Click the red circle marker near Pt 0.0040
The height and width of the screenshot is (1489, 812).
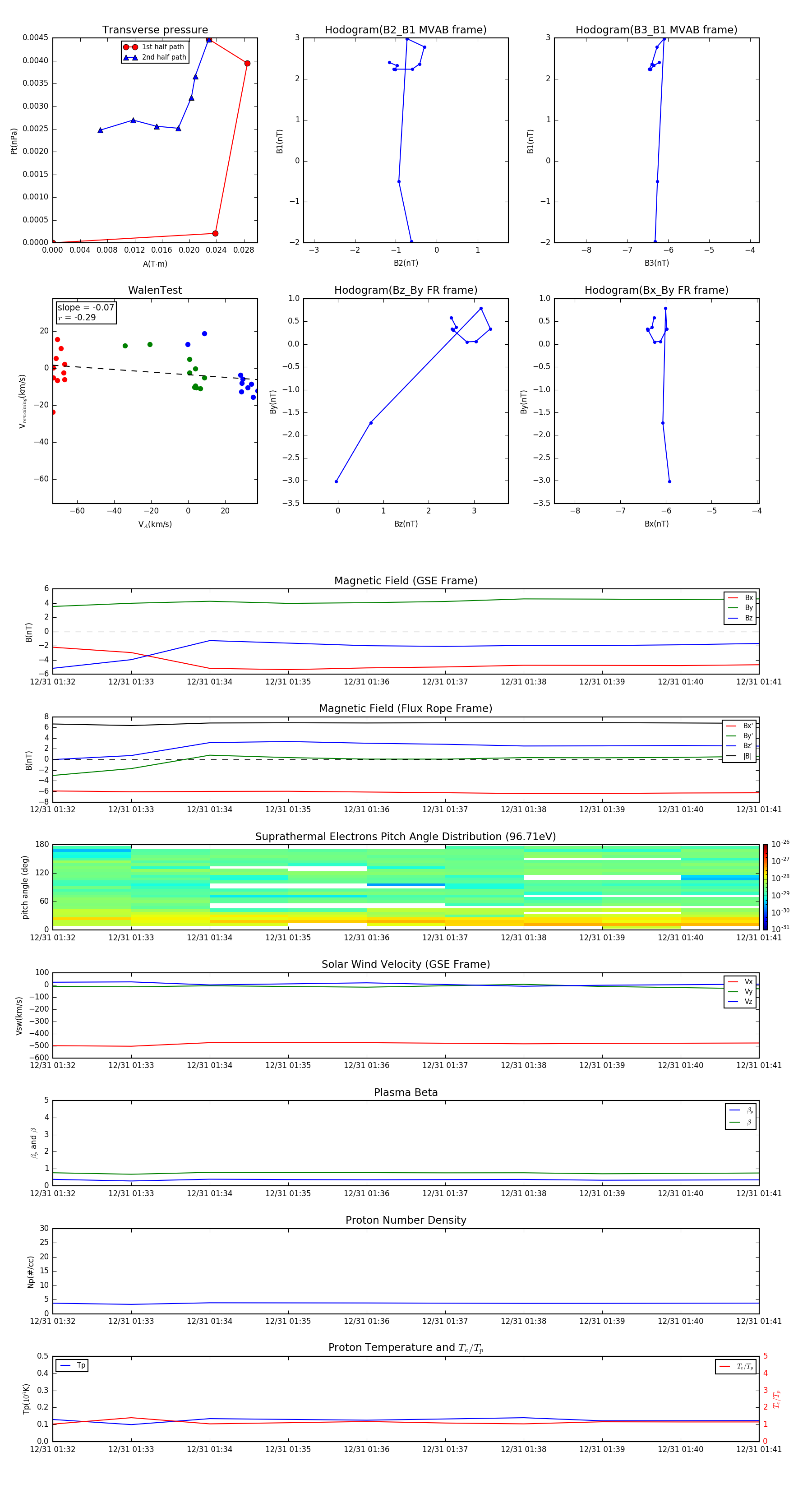247,64
